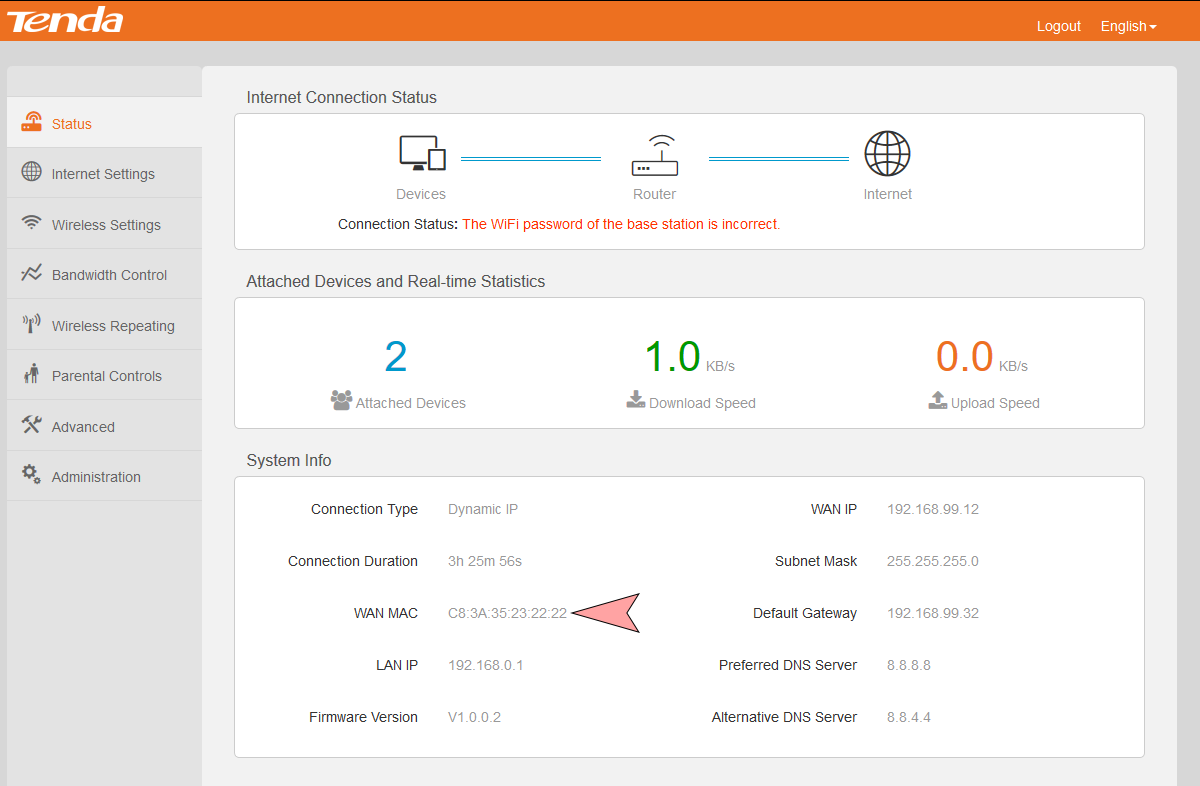Viewport: 1200px width, 786px height.
Task: Go to the Bandwidth Control page
Action: (109, 275)
